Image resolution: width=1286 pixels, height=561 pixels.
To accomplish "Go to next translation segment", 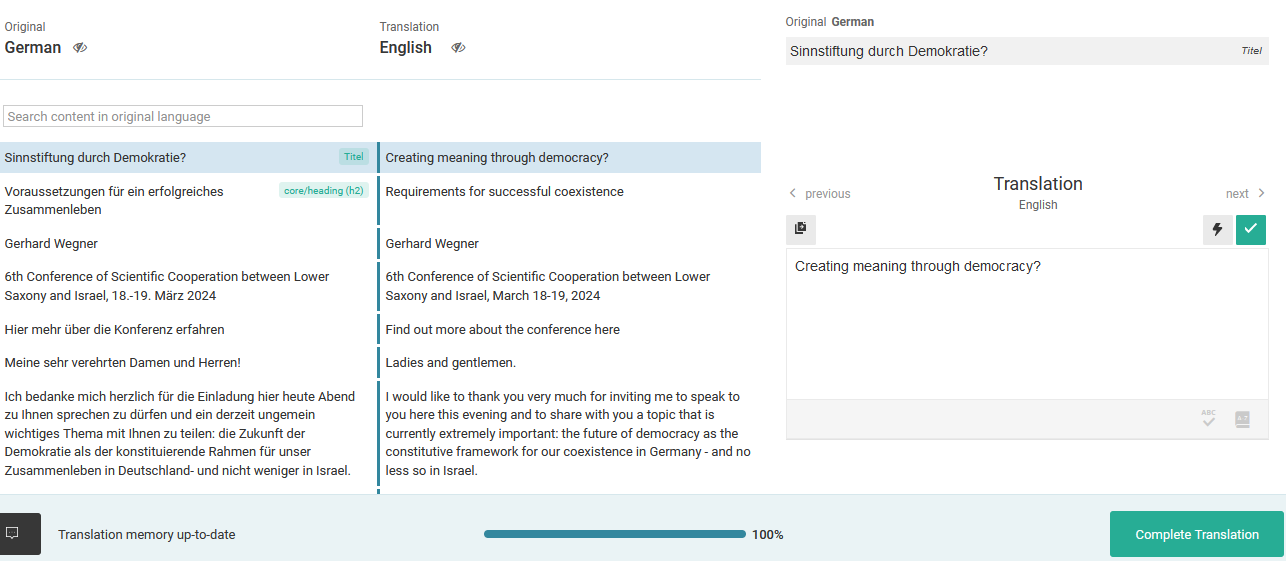I will (x=1246, y=193).
